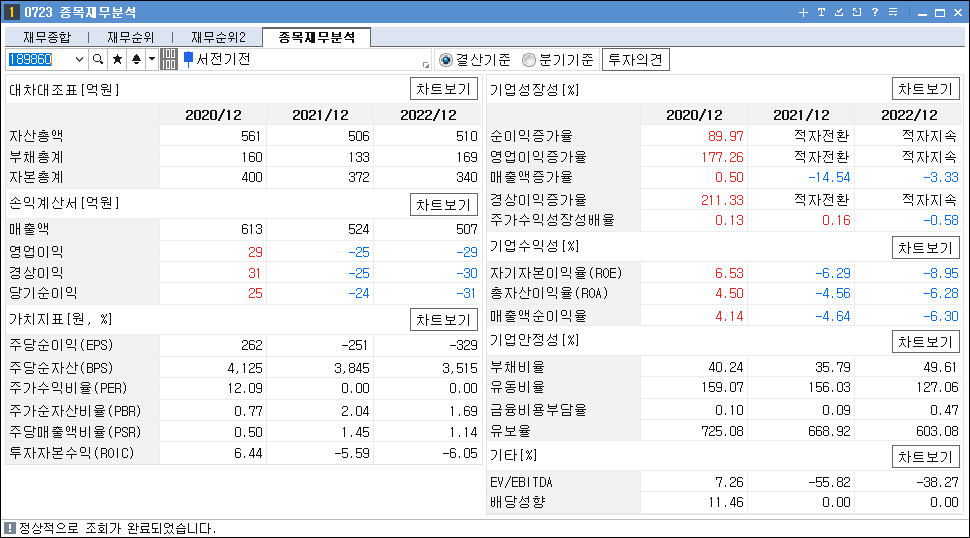Screen dimensions: 970x538
Task: Open the 투자의견 button
Action: 635,60
